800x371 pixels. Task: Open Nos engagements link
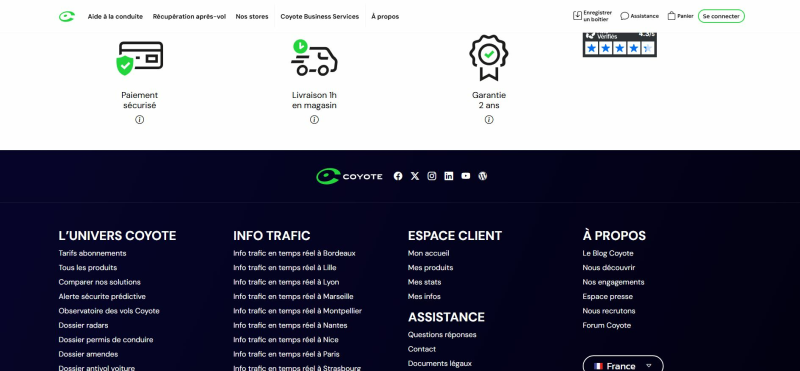613,282
